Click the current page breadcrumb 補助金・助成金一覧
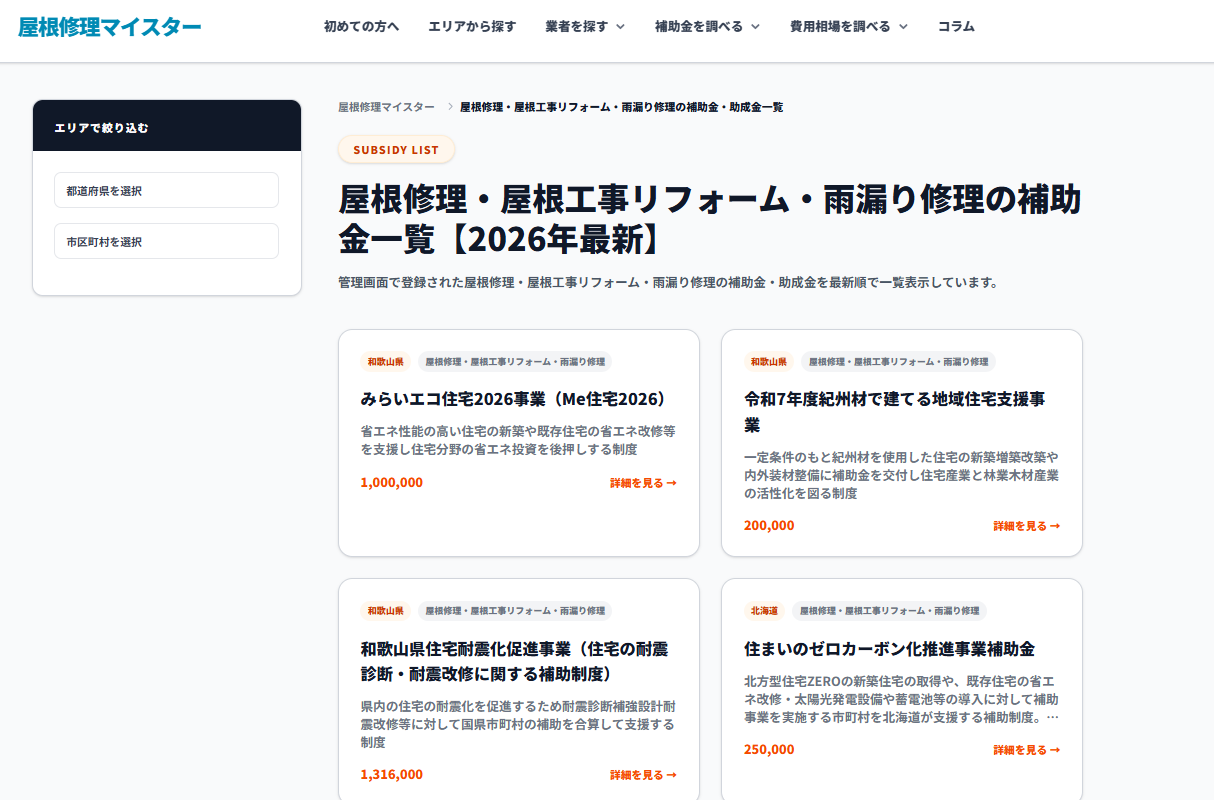The width and height of the screenshot is (1214, 800). [x=621, y=107]
